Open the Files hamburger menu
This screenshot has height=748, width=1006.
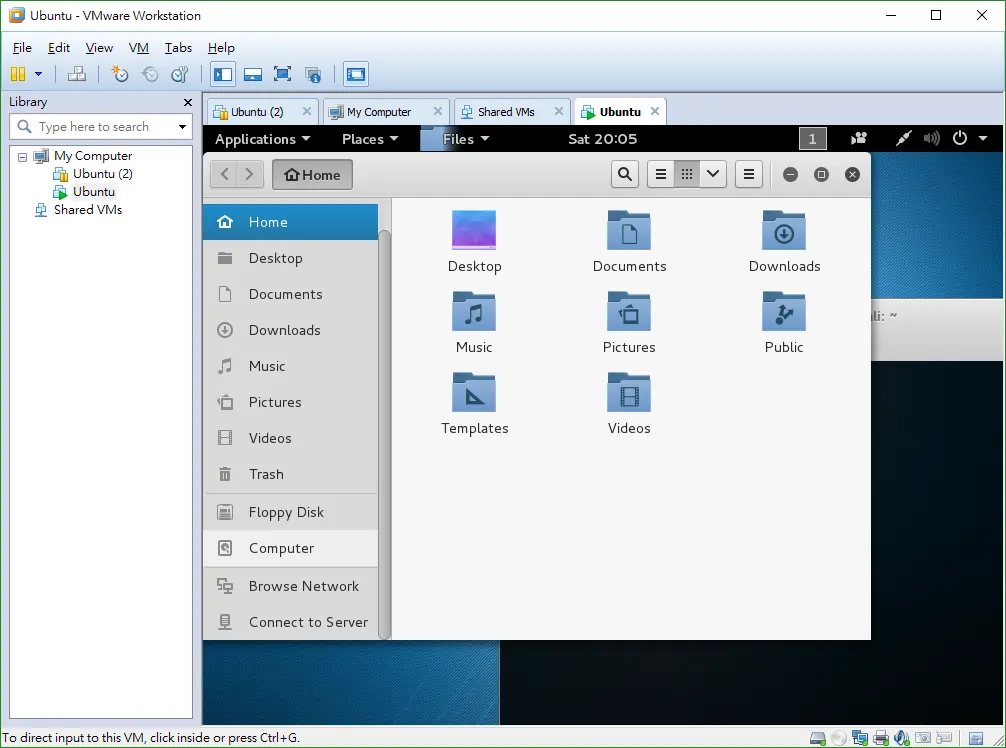[749, 174]
